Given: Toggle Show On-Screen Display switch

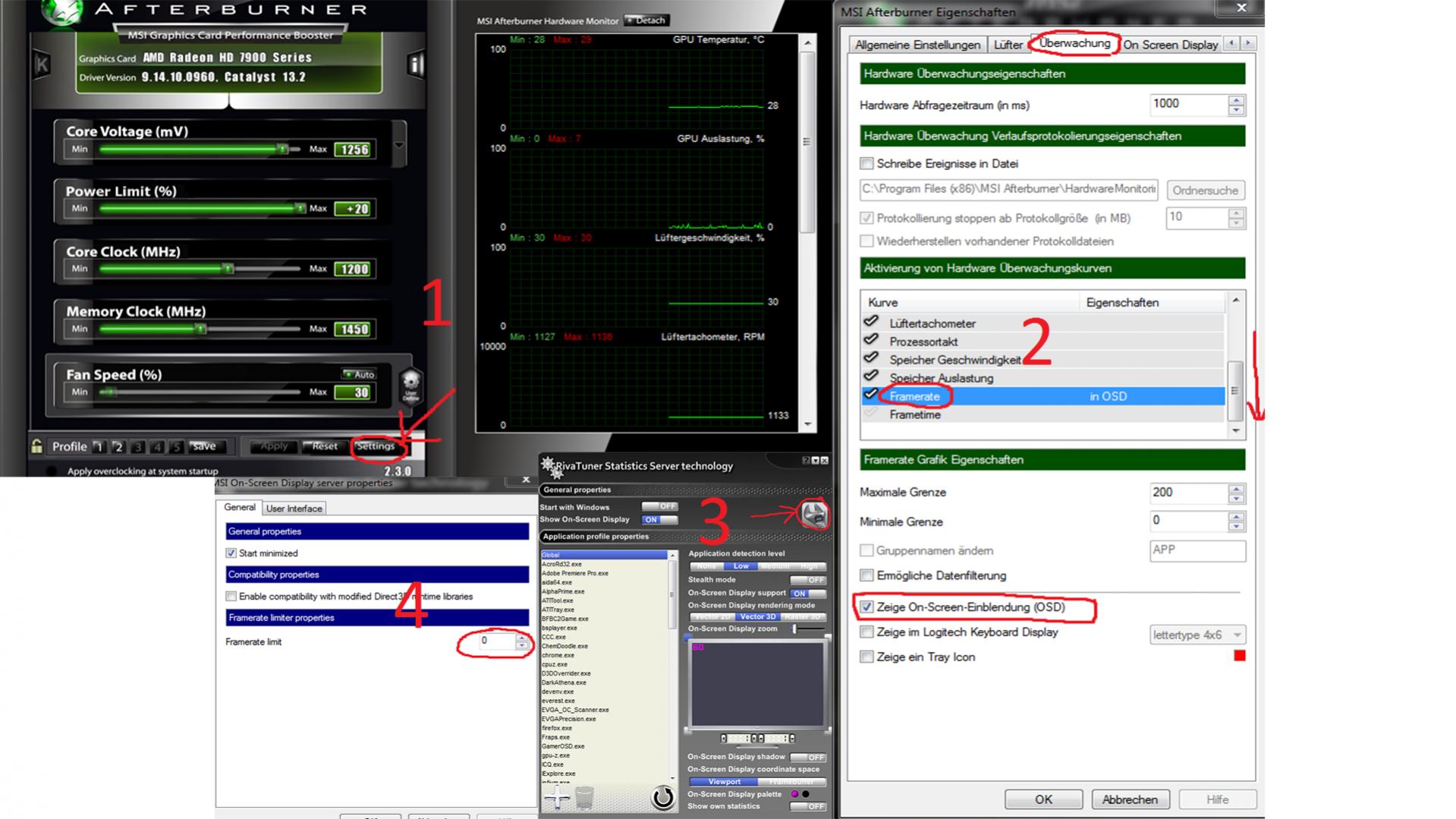Looking at the screenshot, I should pyautogui.click(x=659, y=519).
